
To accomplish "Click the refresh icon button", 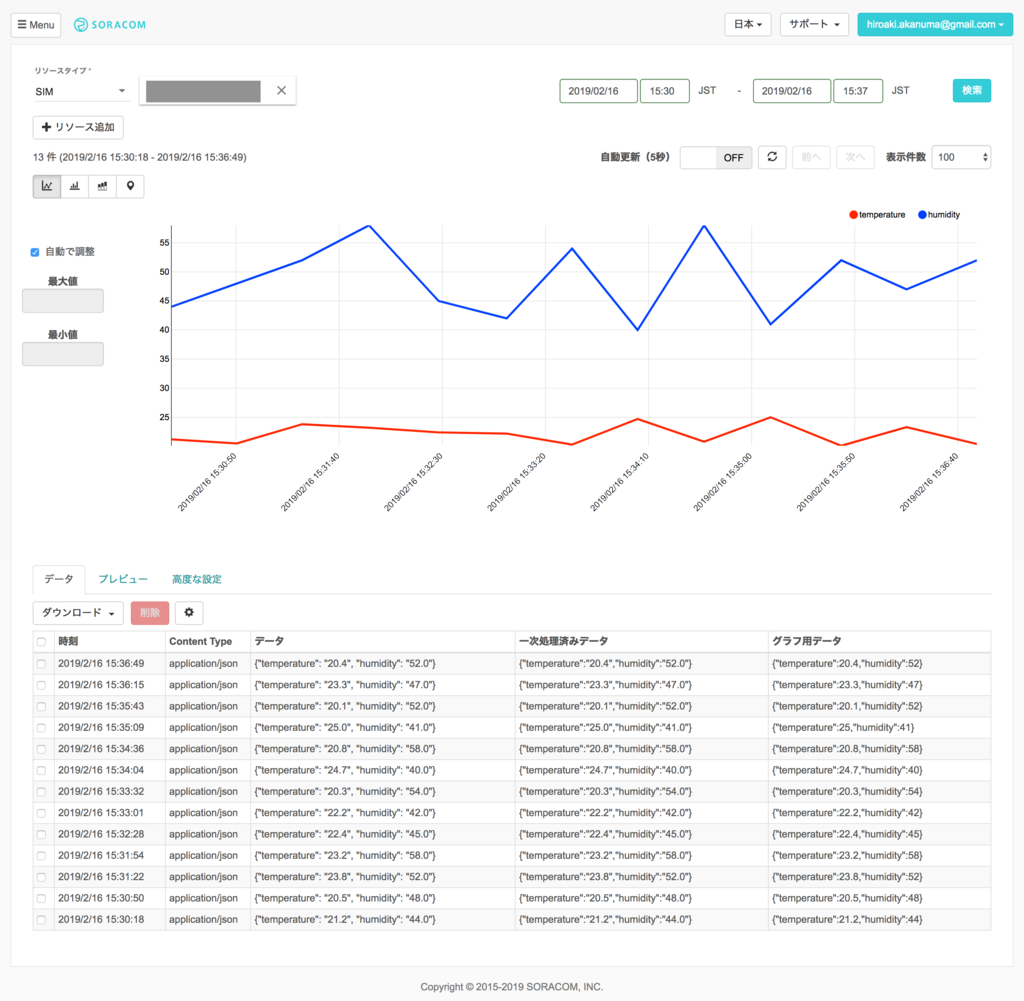I will [772, 157].
